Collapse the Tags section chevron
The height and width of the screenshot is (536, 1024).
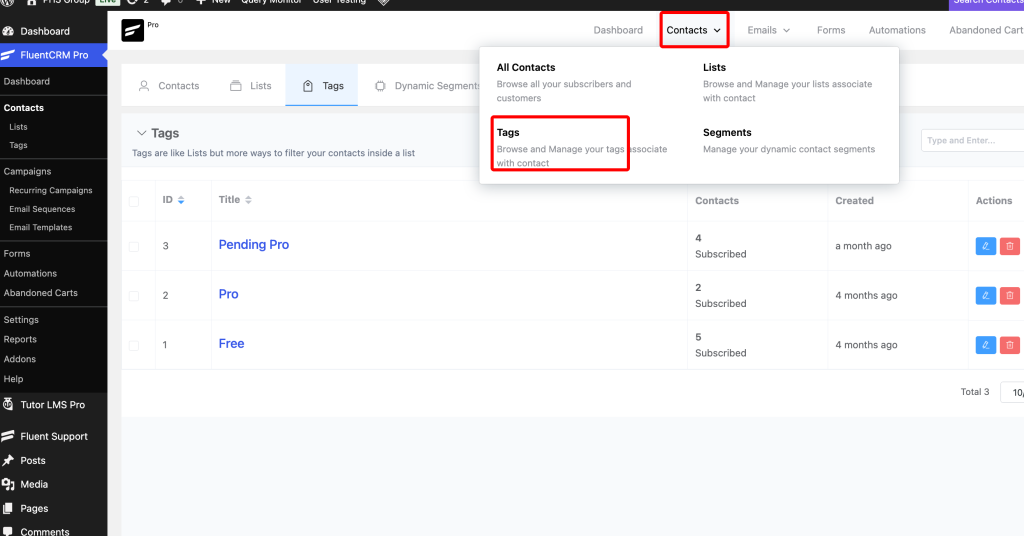tap(140, 133)
